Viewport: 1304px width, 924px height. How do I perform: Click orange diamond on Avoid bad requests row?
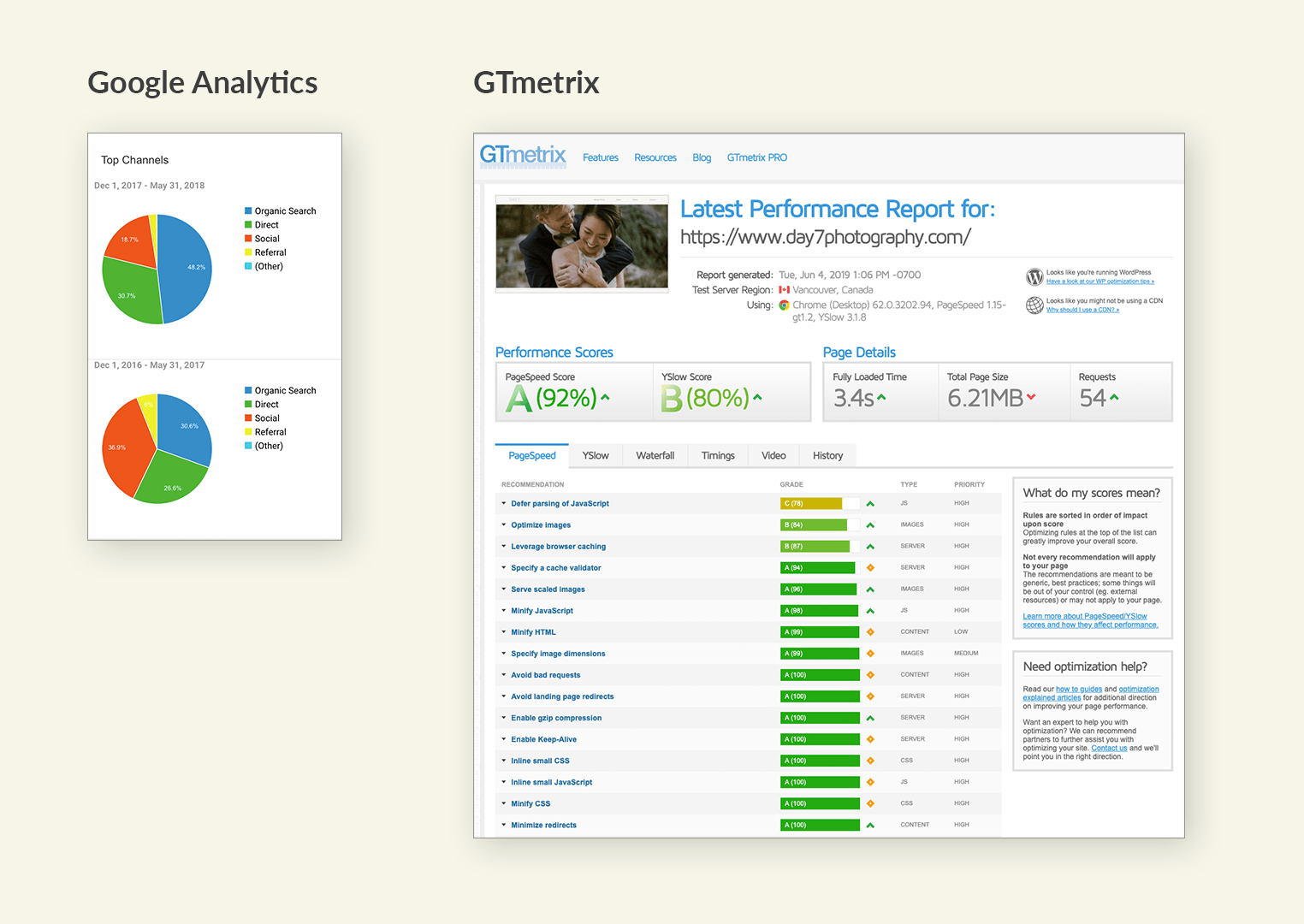[870, 675]
